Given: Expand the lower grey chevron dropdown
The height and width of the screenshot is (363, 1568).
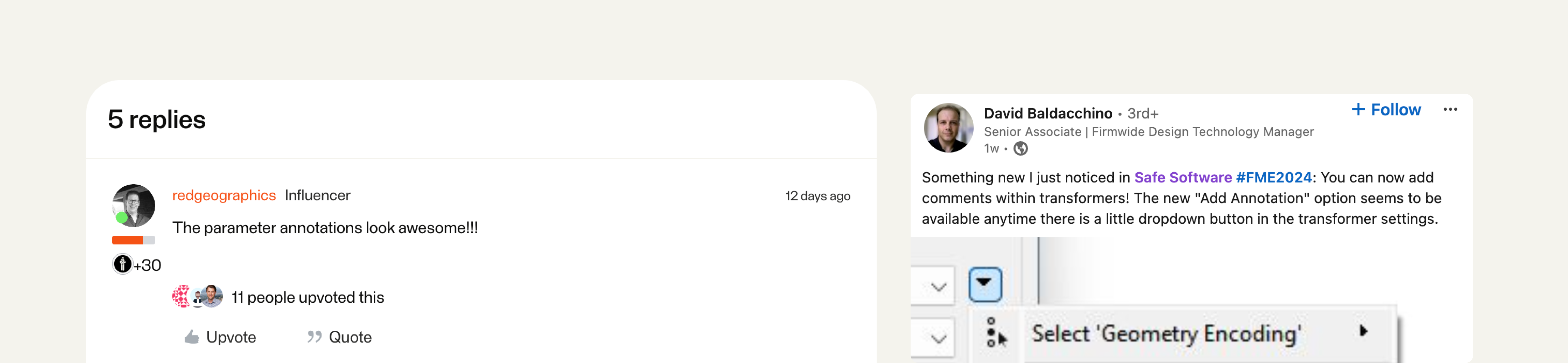Looking at the screenshot, I should tap(938, 337).
